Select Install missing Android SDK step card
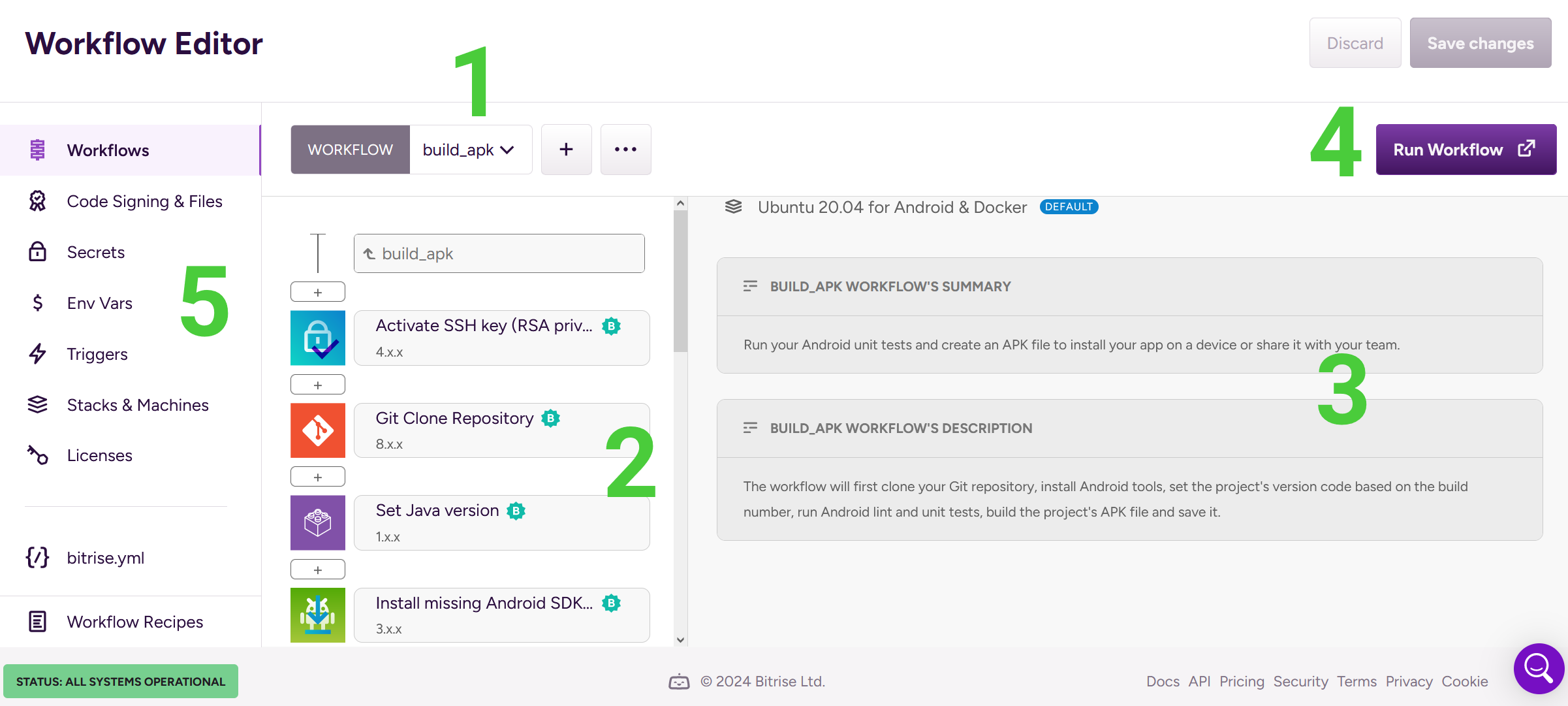This screenshot has width=1568, height=706. click(501, 615)
